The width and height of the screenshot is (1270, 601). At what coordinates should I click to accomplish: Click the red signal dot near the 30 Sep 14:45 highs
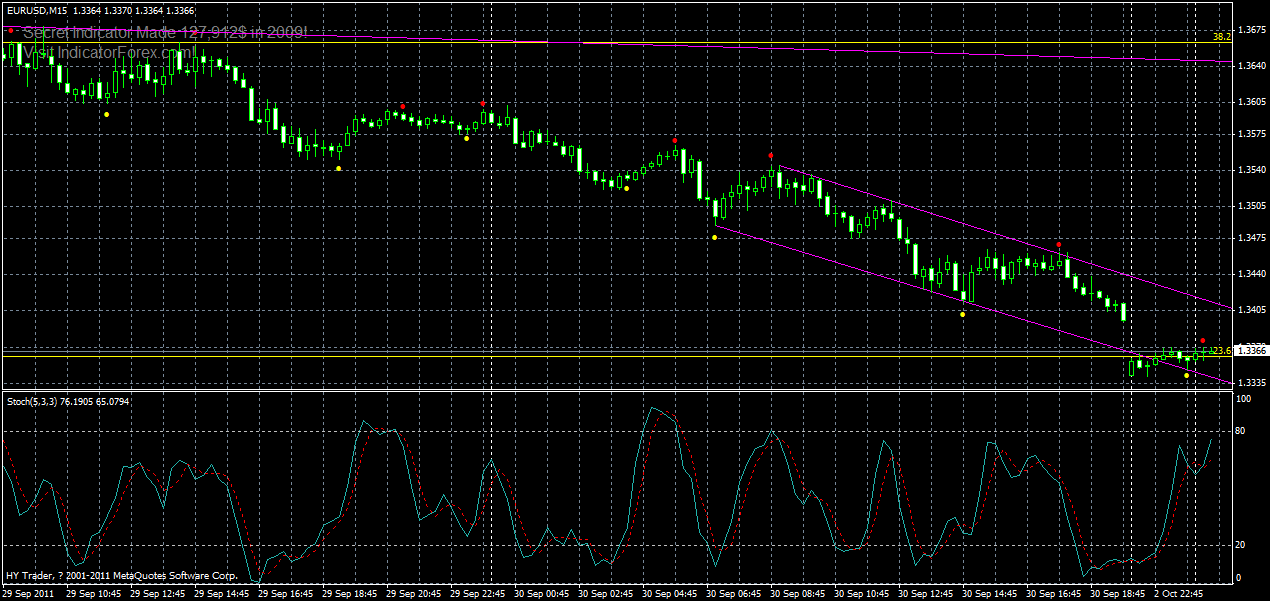pos(1059,244)
